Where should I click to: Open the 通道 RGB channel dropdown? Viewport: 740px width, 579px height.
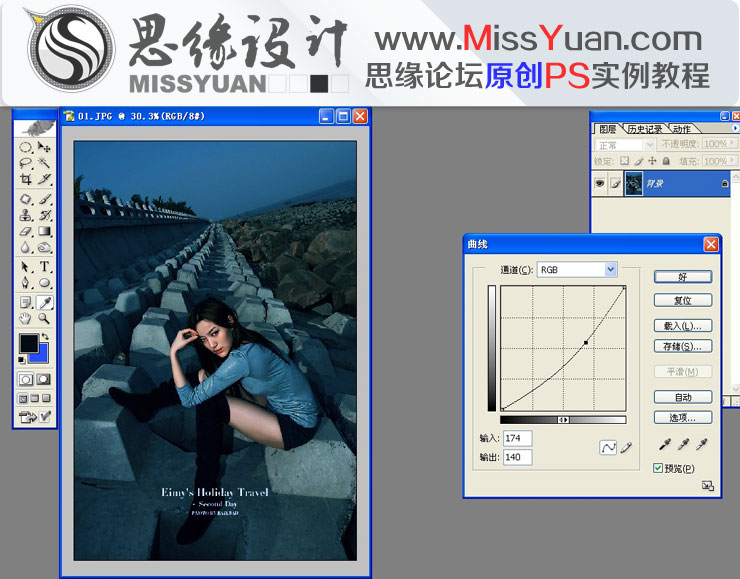click(611, 269)
